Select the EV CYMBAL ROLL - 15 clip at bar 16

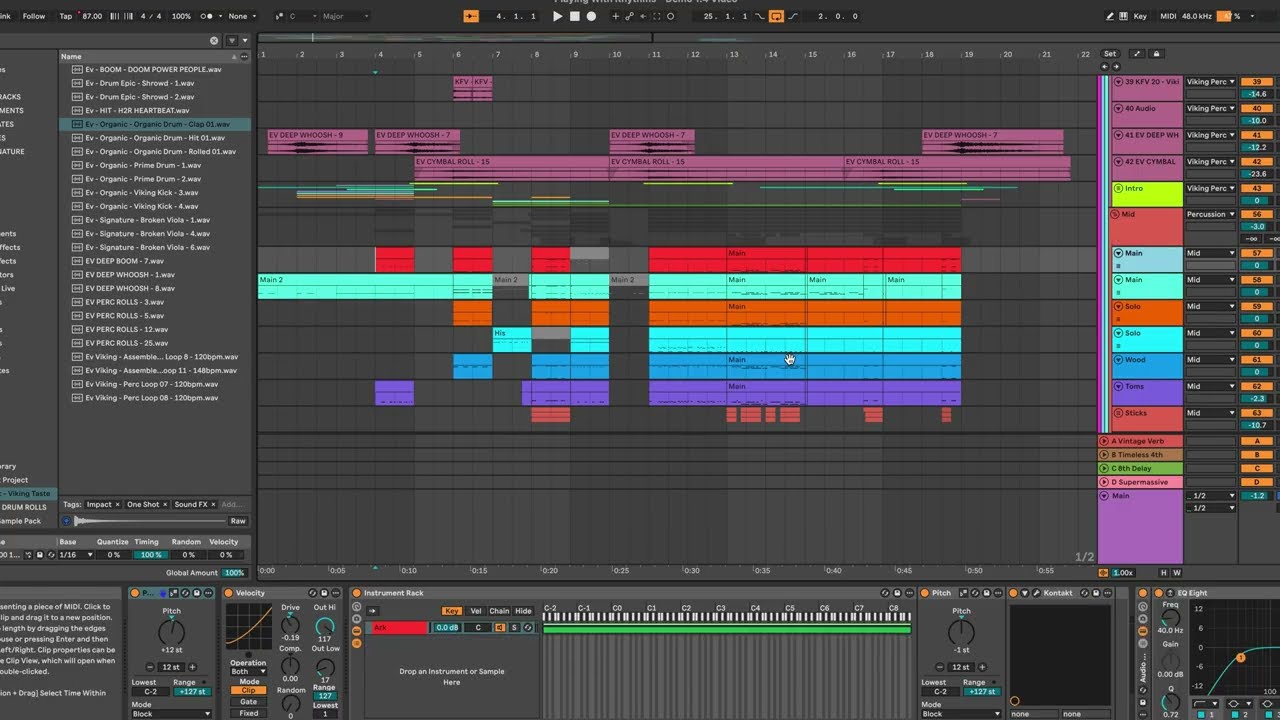pyautogui.click(x=957, y=168)
